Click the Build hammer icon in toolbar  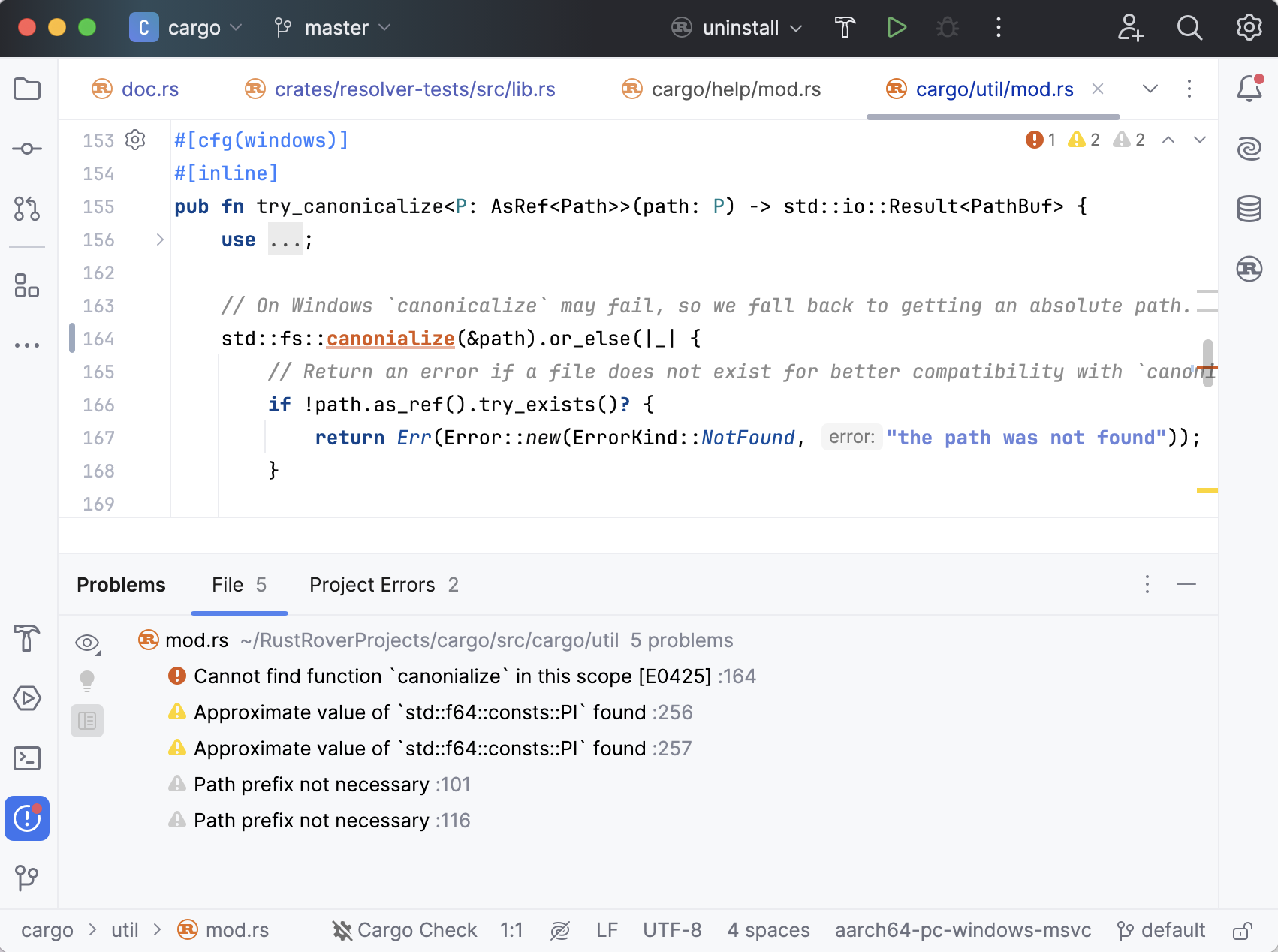coord(845,28)
